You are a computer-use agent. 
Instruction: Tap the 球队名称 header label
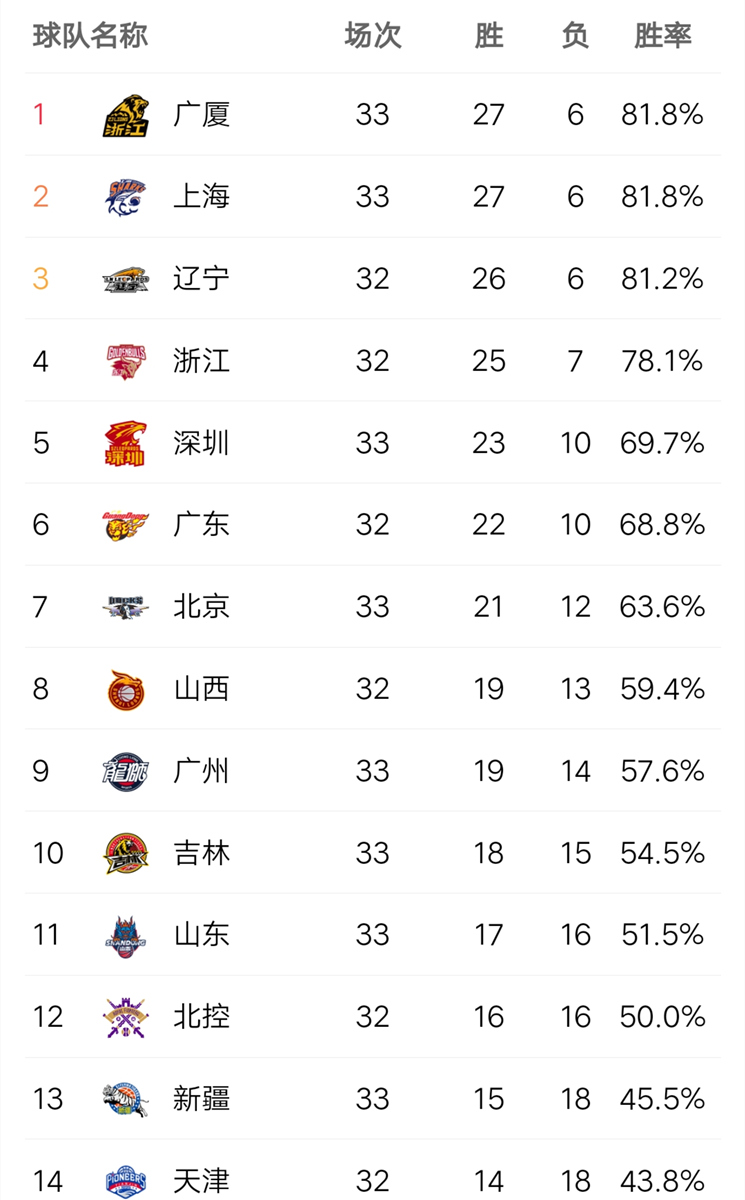(90, 36)
